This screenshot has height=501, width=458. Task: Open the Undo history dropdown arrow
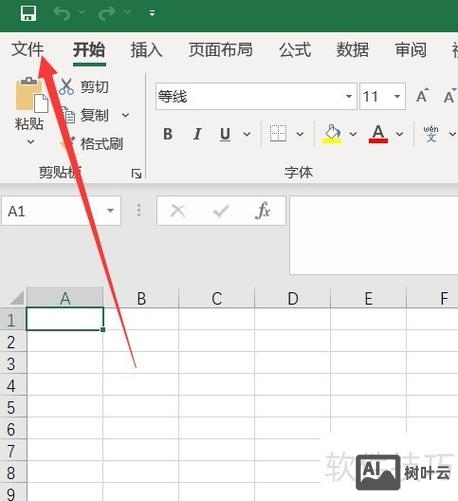pos(82,13)
